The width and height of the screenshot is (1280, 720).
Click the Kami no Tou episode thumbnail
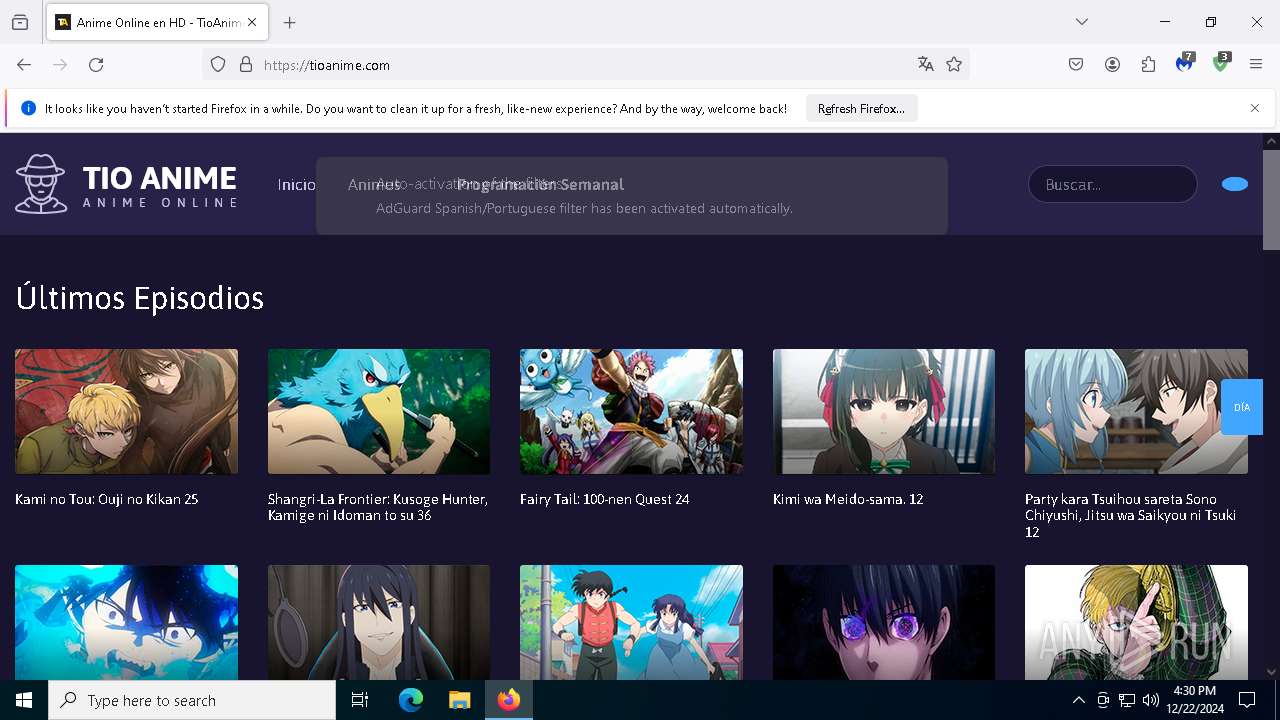[x=126, y=411]
